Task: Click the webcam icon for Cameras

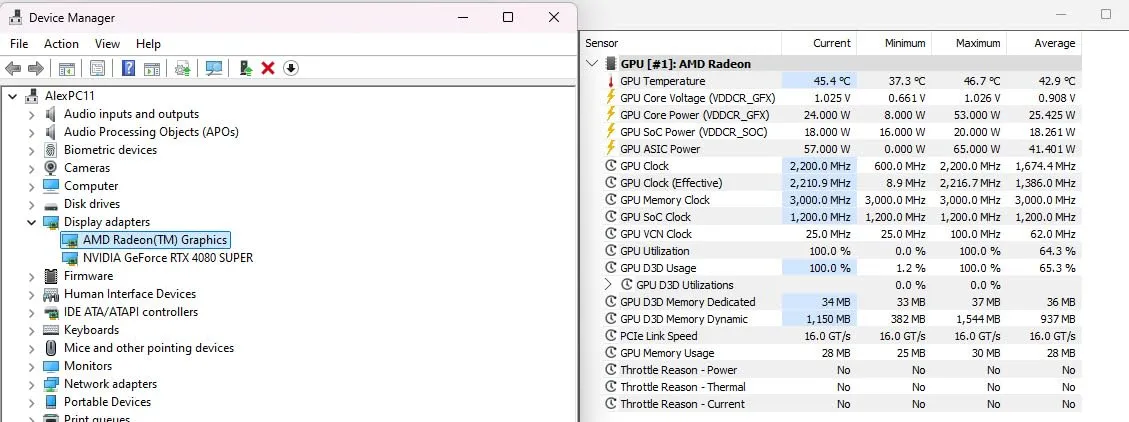Action: click(51, 168)
